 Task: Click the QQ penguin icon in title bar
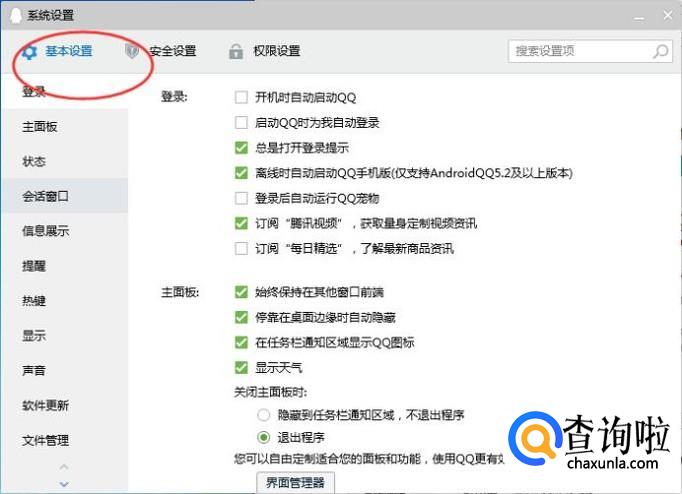pyautogui.click(x=16, y=15)
